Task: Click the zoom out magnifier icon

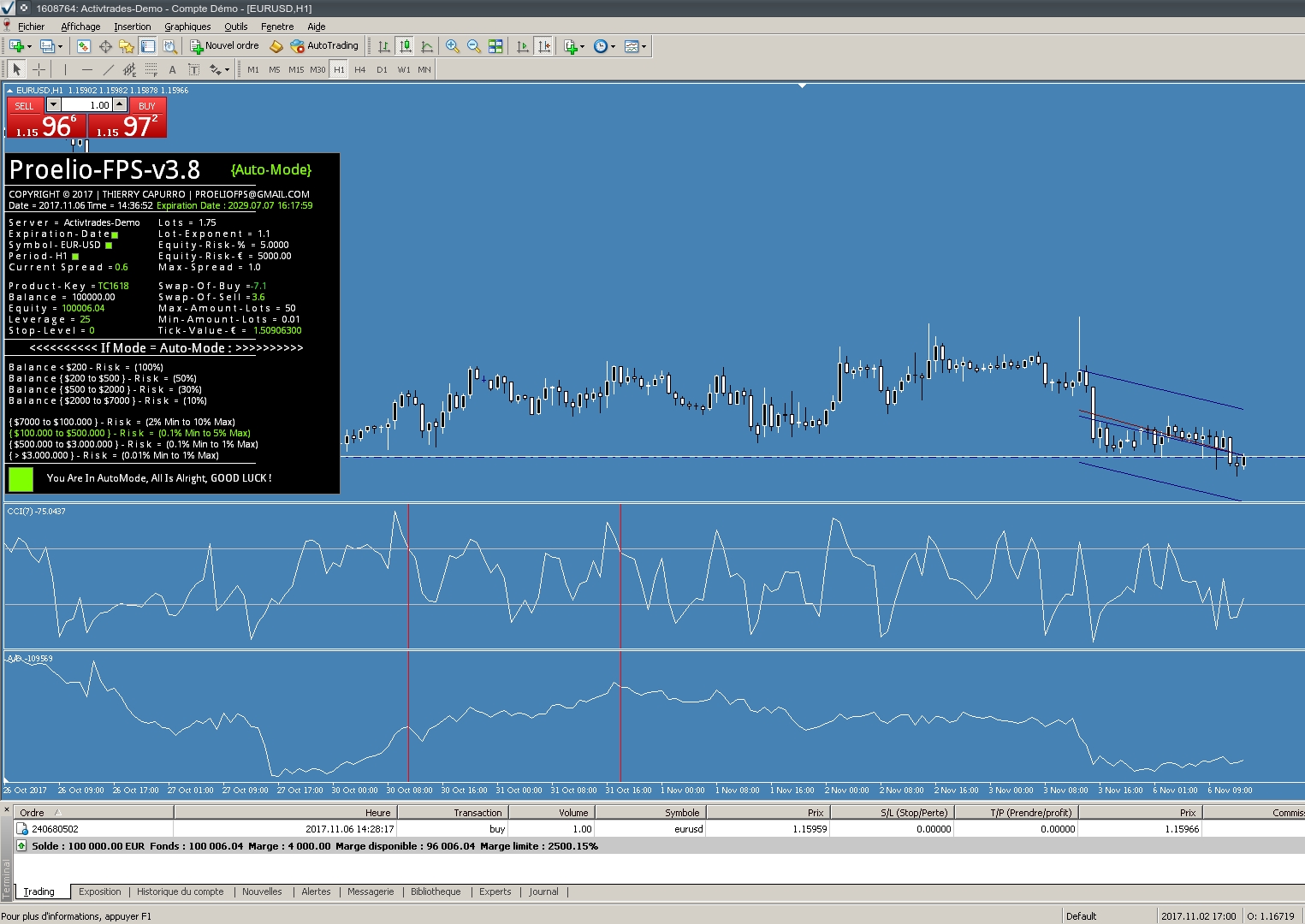Action: (x=473, y=46)
